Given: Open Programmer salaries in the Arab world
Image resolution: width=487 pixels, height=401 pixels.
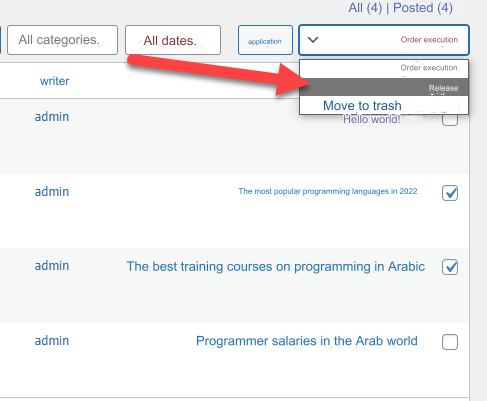Looking at the screenshot, I should [307, 341].
